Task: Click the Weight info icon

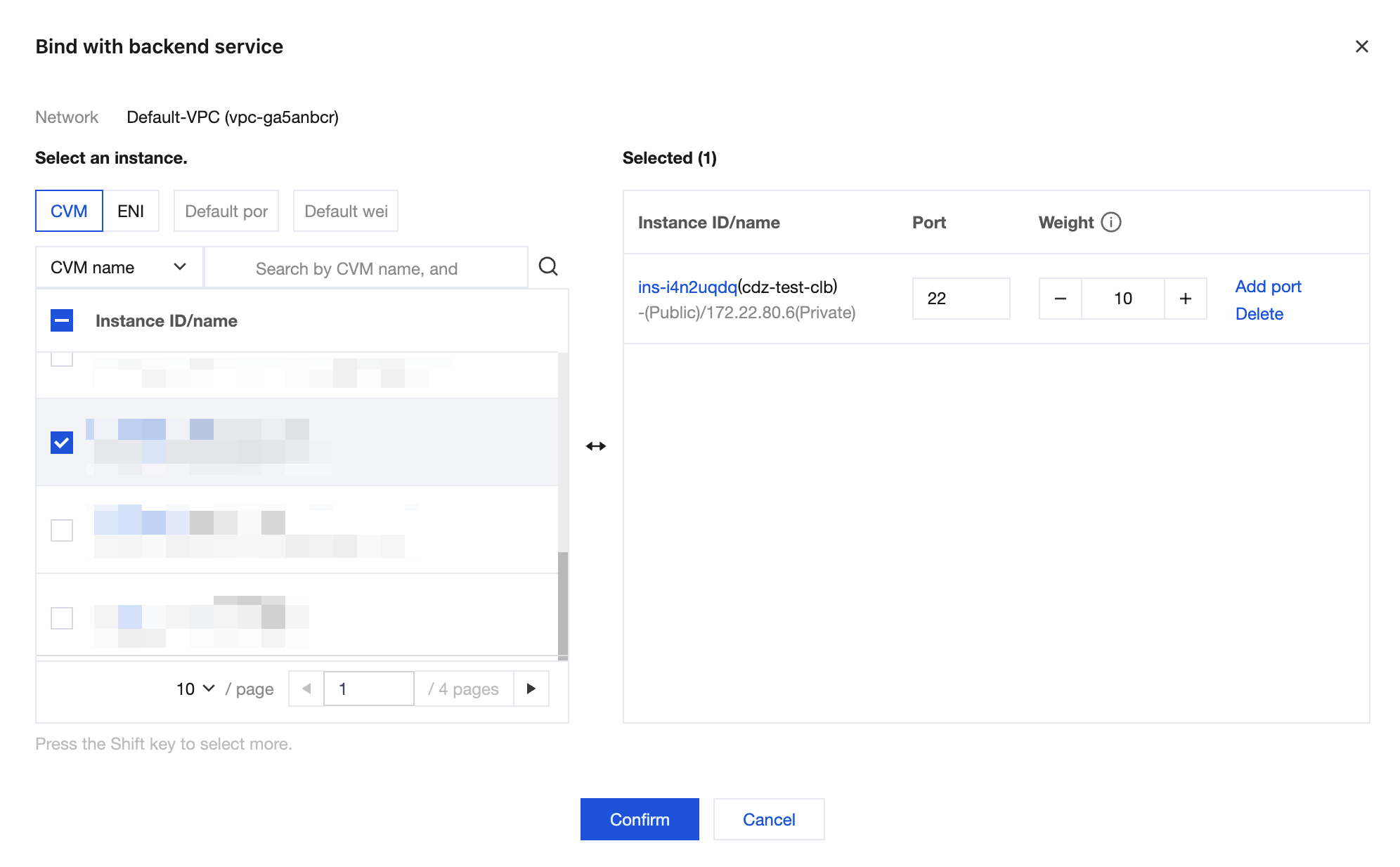Action: pyautogui.click(x=1110, y=222)
